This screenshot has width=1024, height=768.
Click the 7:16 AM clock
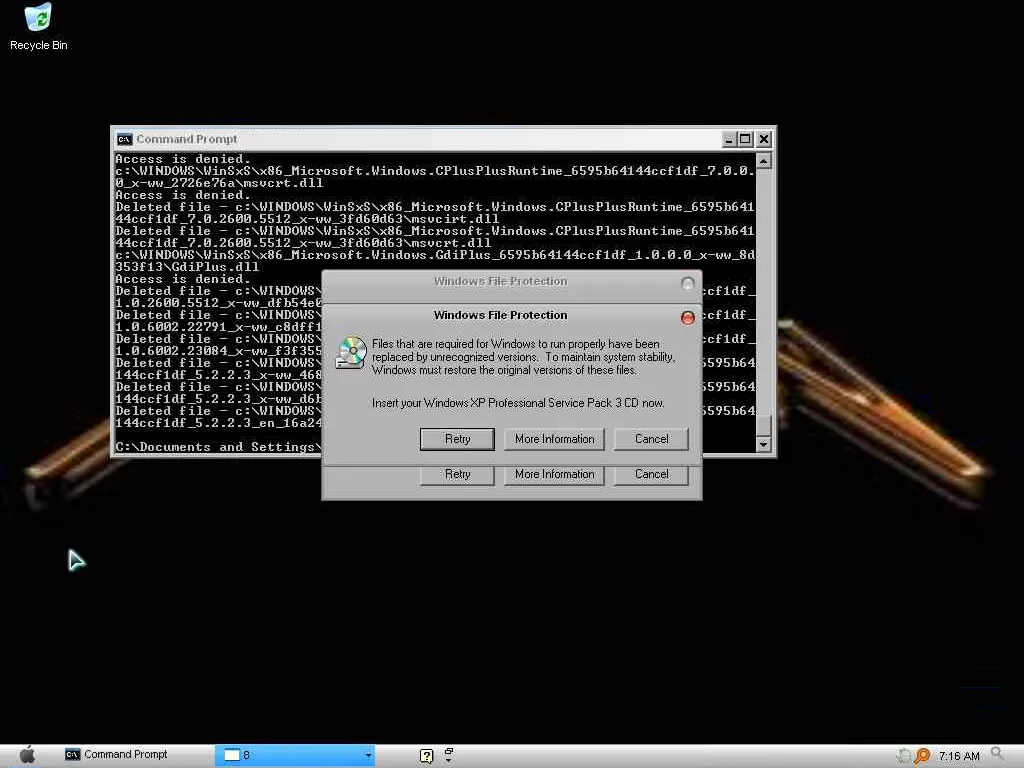[x=959, y=756]
